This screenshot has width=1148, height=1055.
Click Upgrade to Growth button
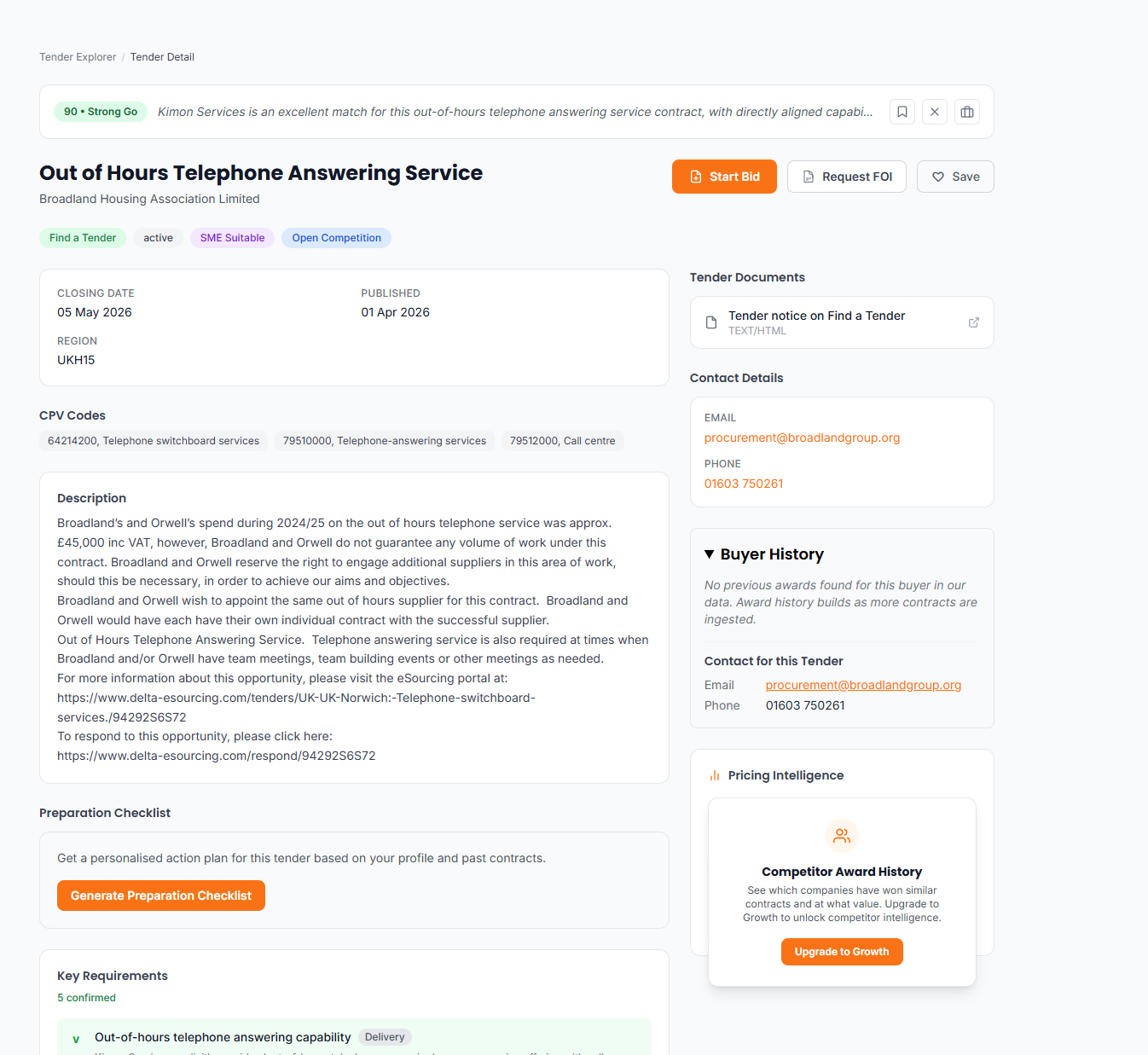pos(842,952)
